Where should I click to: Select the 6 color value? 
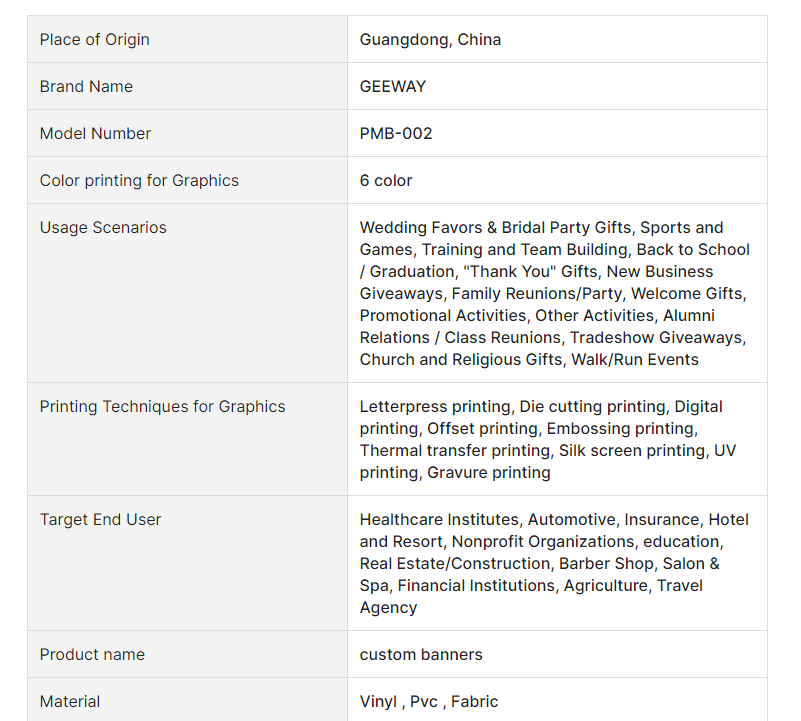(x=386, y=181)
